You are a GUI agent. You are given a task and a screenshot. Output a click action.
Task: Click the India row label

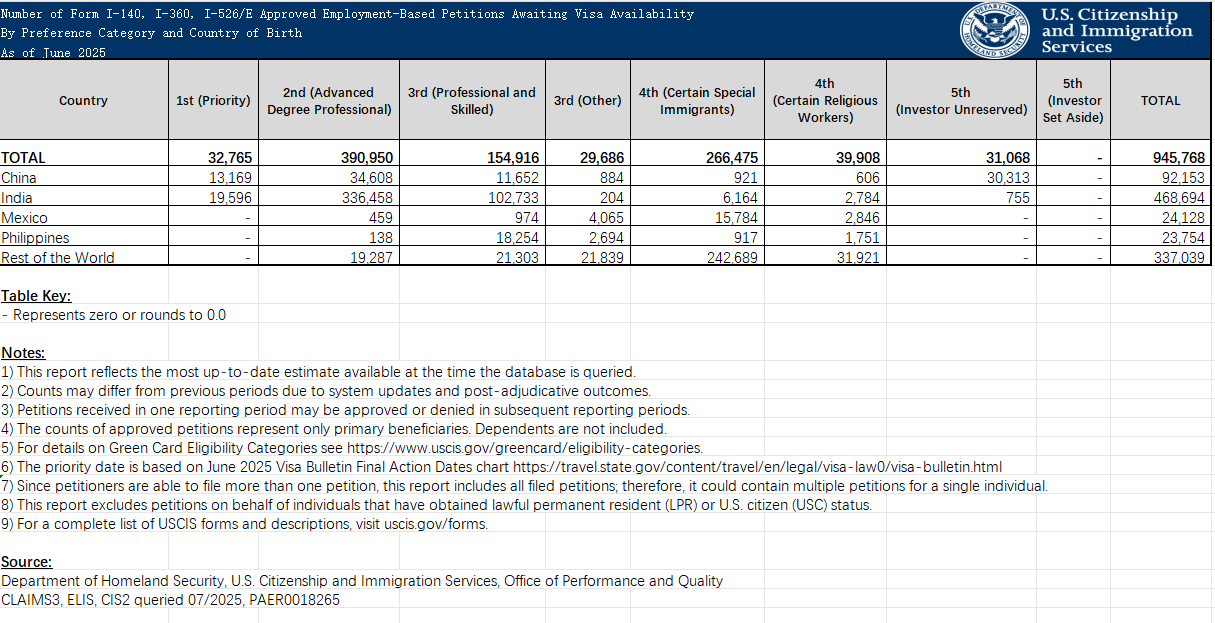coord(17,198)
